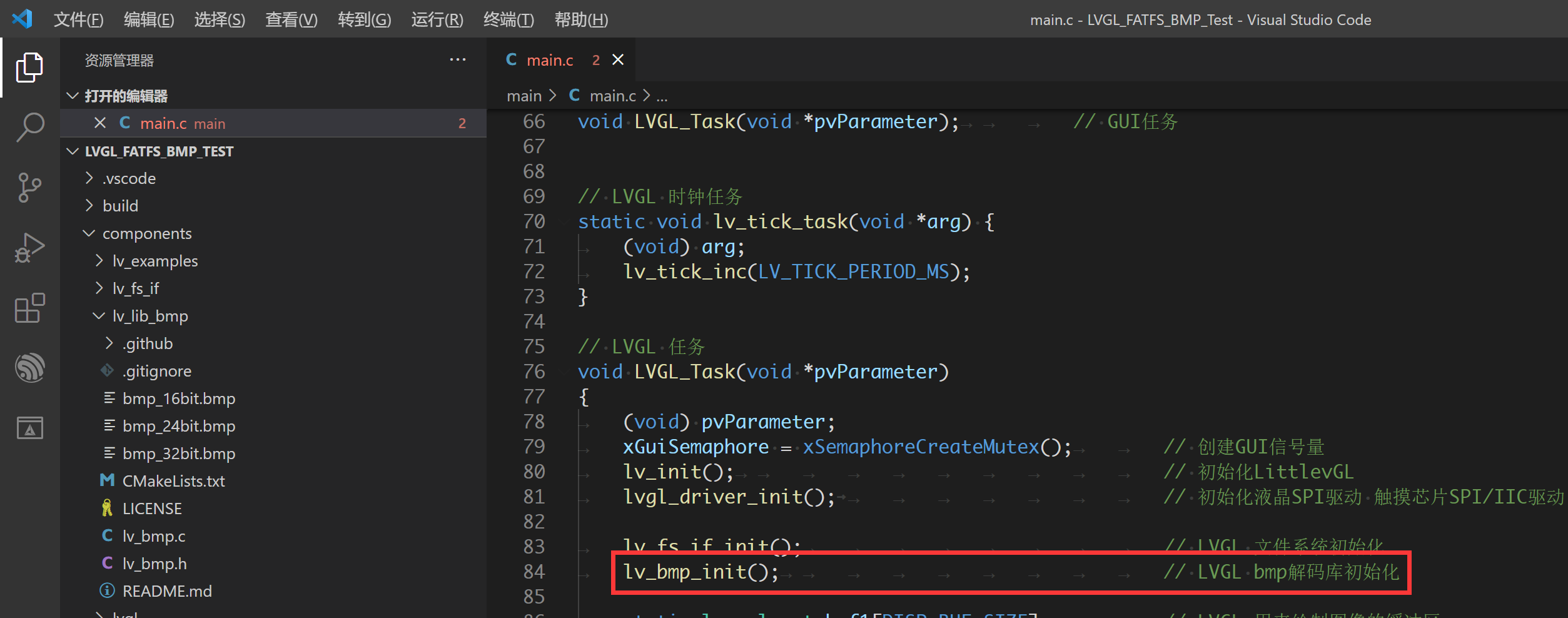Click the ESP-IDF extension icon
This screenshot has height=618, width=1568.
29,368
